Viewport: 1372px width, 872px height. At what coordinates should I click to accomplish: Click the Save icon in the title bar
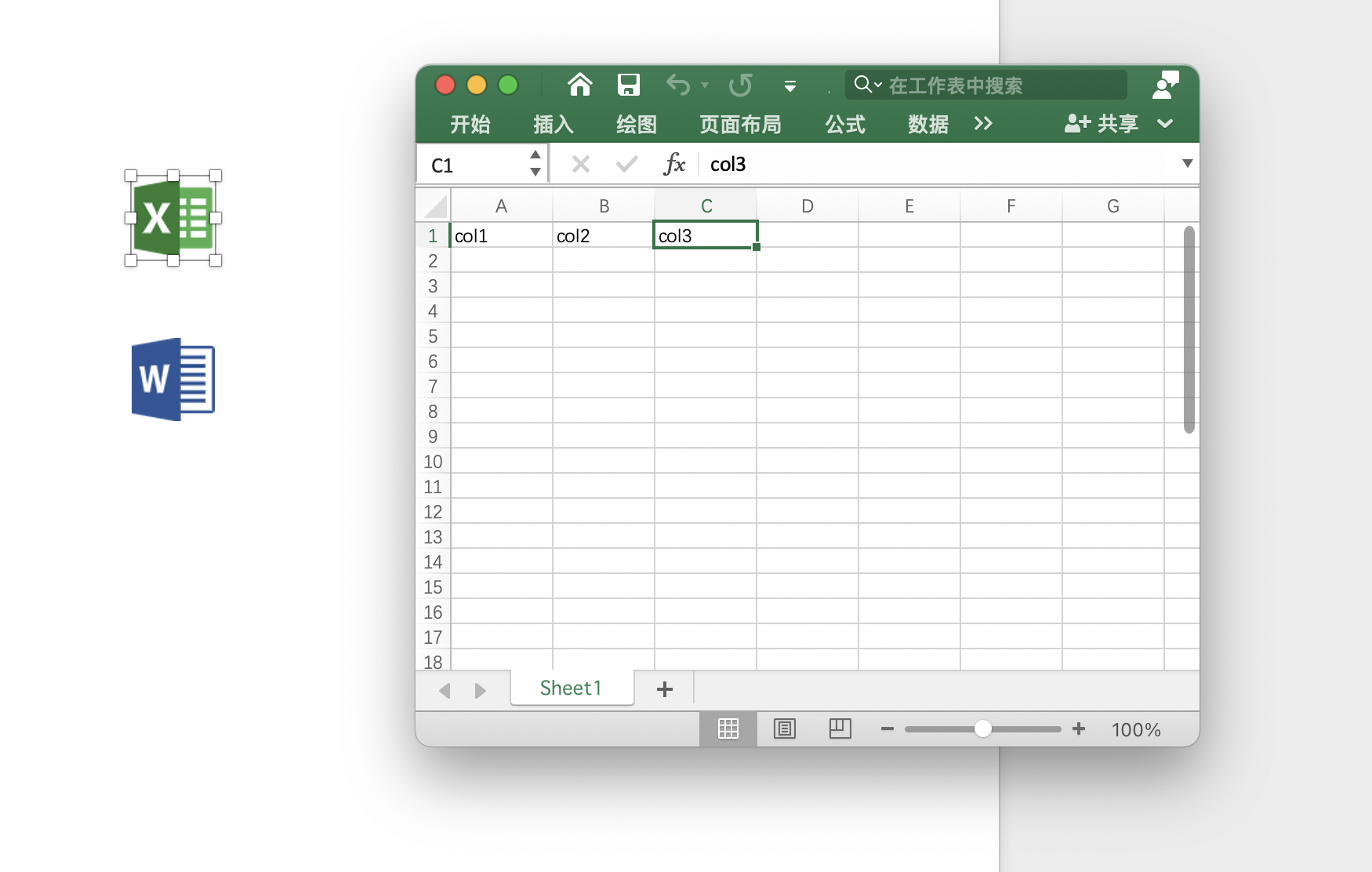point(628,85)
